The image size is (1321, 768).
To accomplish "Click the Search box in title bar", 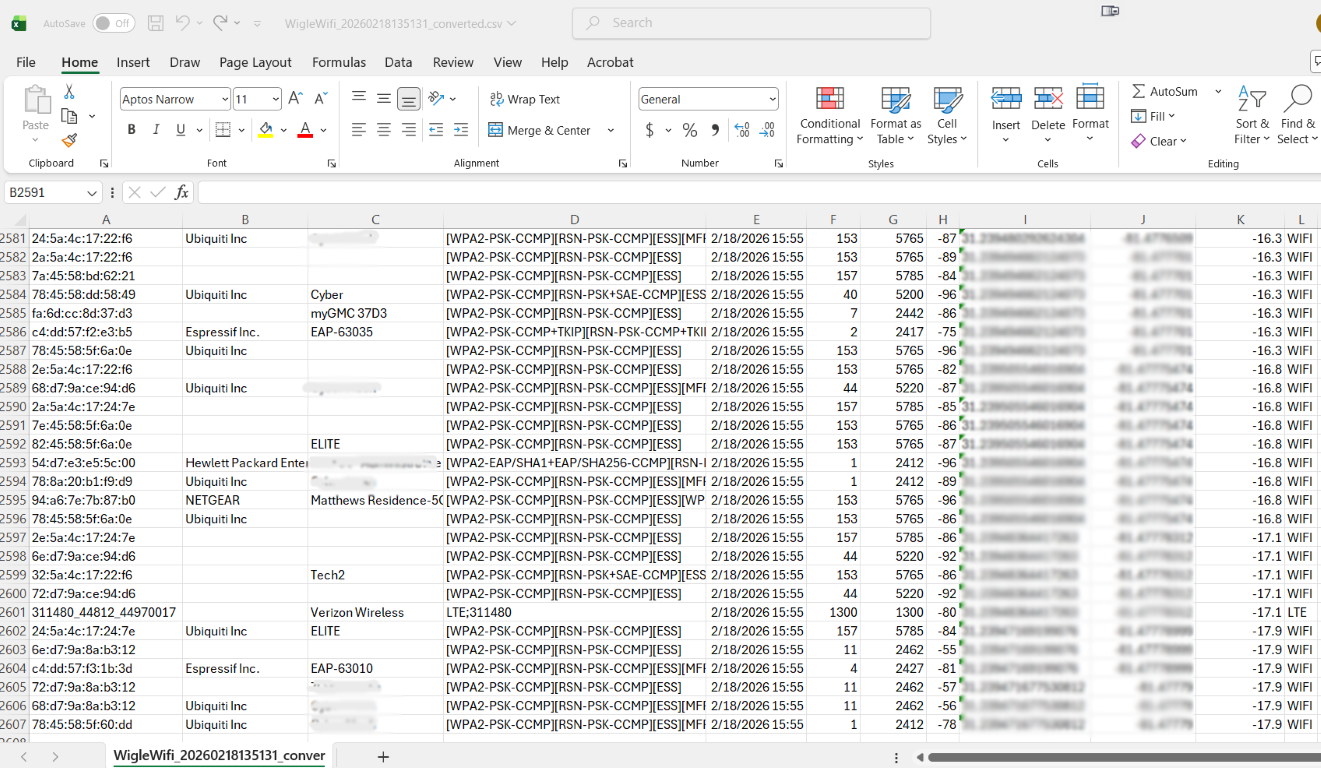I will pos(751,23).
